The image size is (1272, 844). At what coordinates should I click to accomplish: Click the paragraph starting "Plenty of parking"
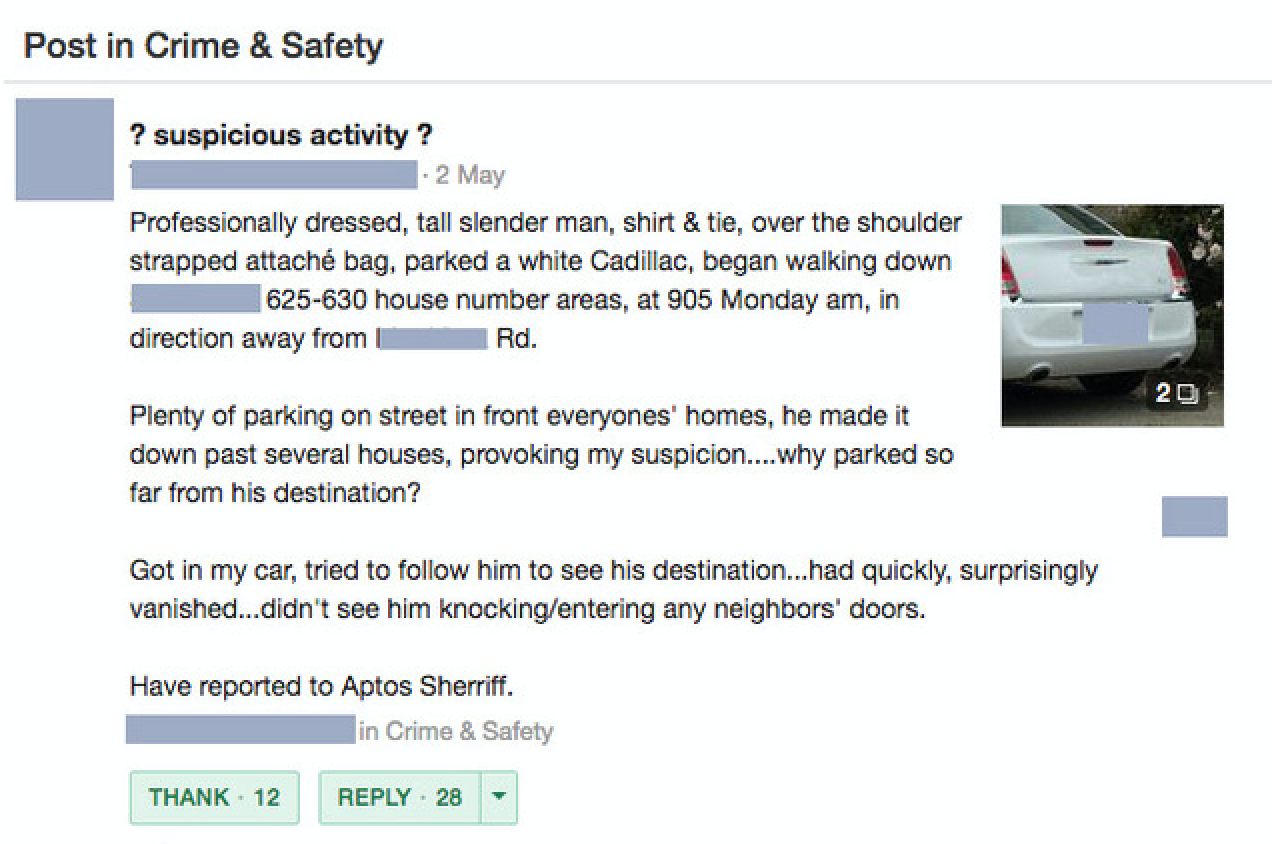(540, 454)
